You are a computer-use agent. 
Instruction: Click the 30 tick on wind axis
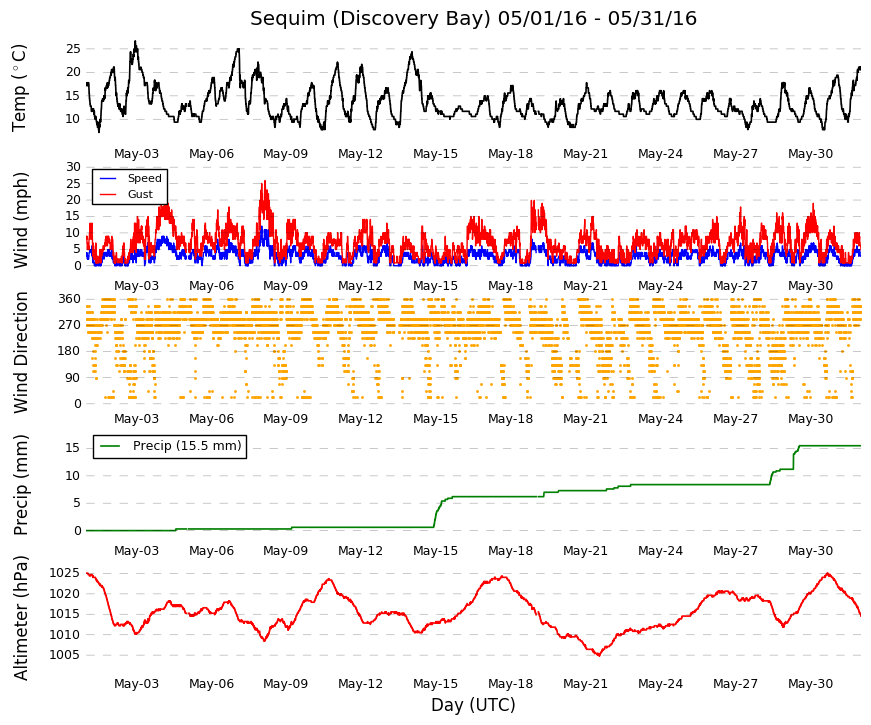pyautogui.click(x=73, y=167)
